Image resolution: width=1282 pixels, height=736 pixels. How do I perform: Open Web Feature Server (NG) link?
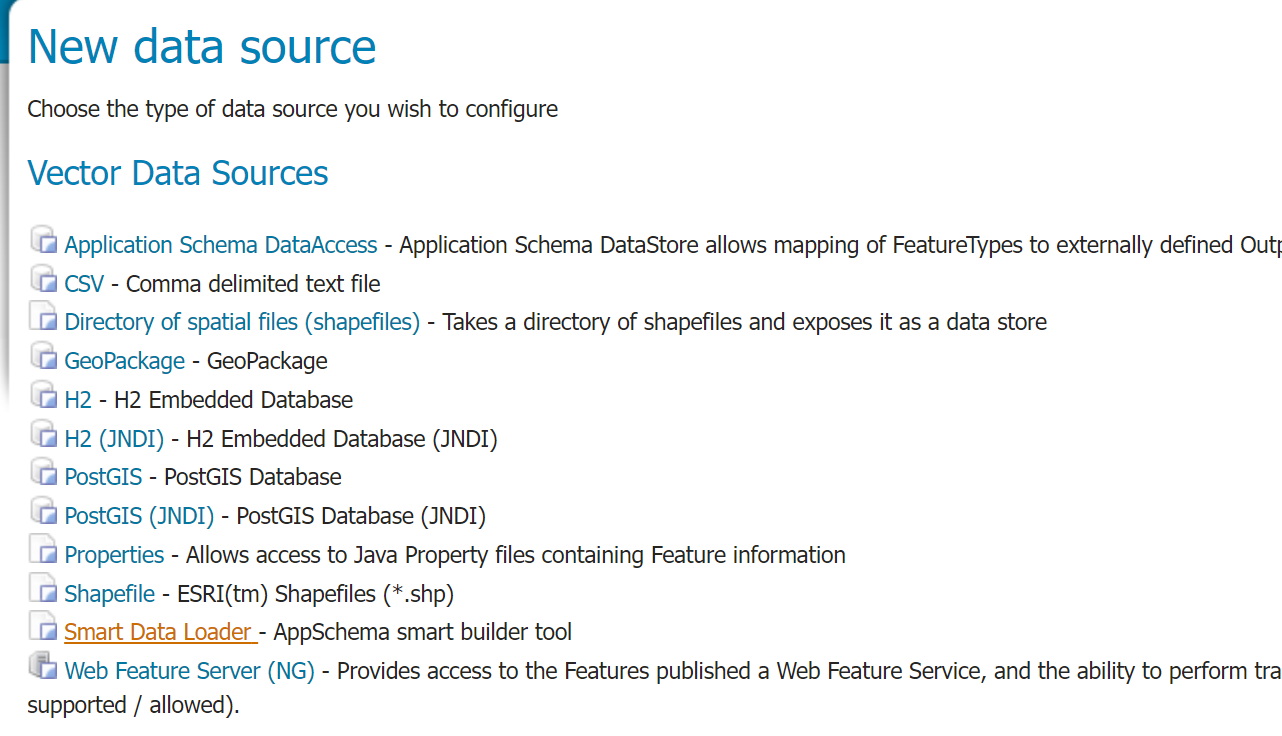[x=190, y=671]
